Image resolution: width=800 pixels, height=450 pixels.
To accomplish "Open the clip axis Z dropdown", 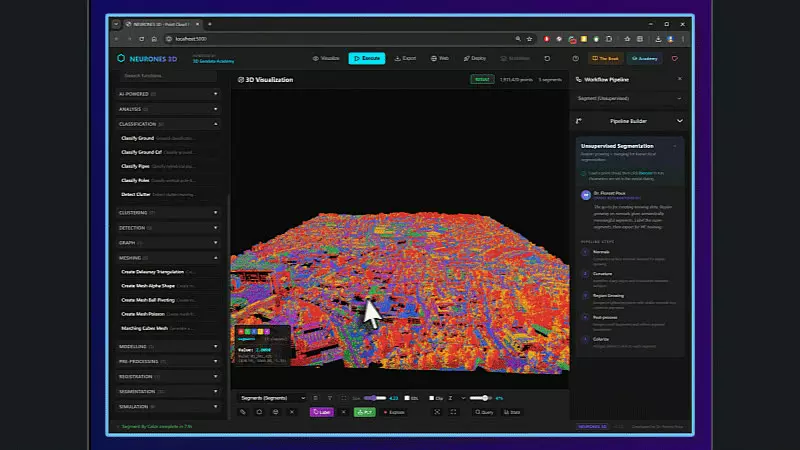I will (457, 398).
